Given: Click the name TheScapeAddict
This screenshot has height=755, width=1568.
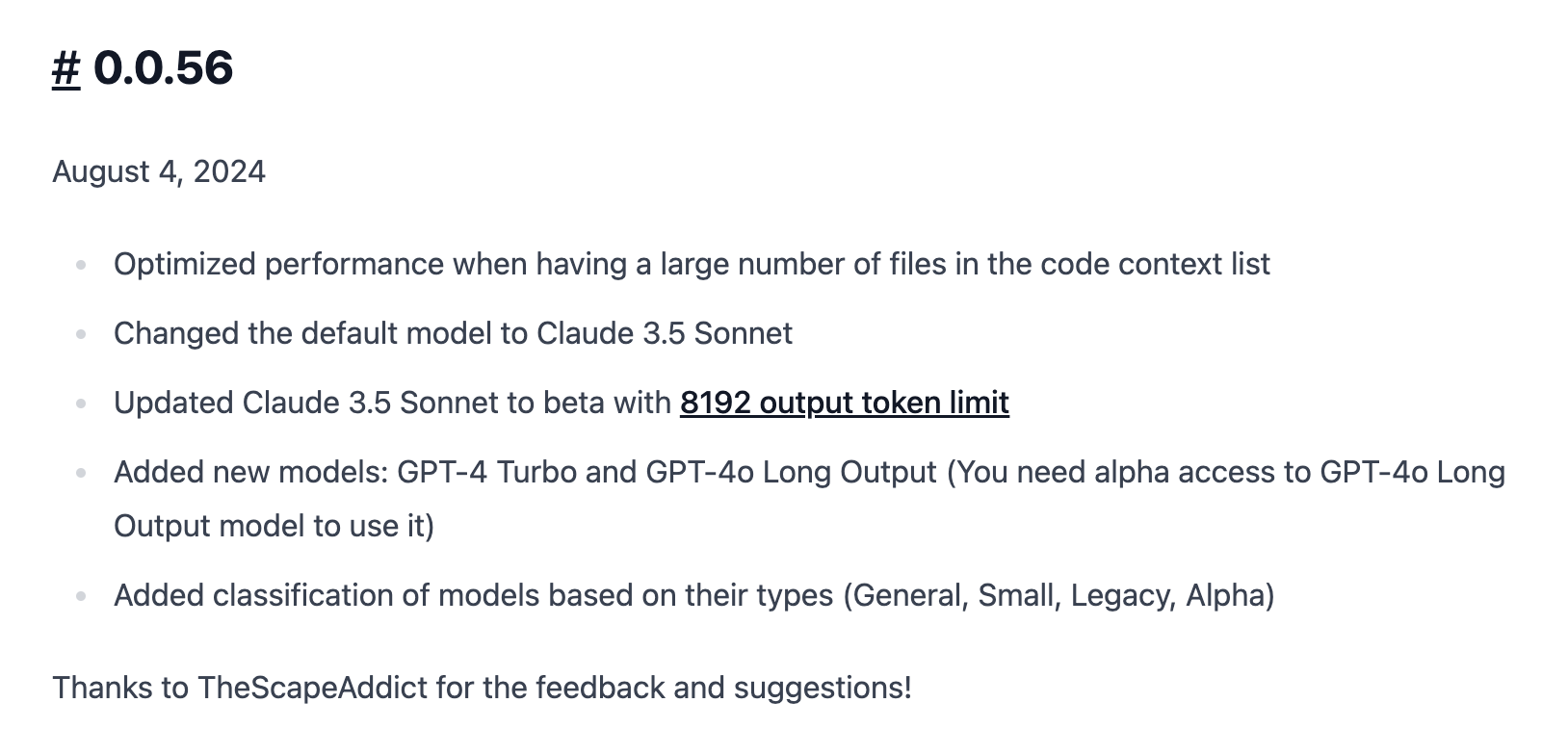Looking at the screenshot, I should click(312, 688).
